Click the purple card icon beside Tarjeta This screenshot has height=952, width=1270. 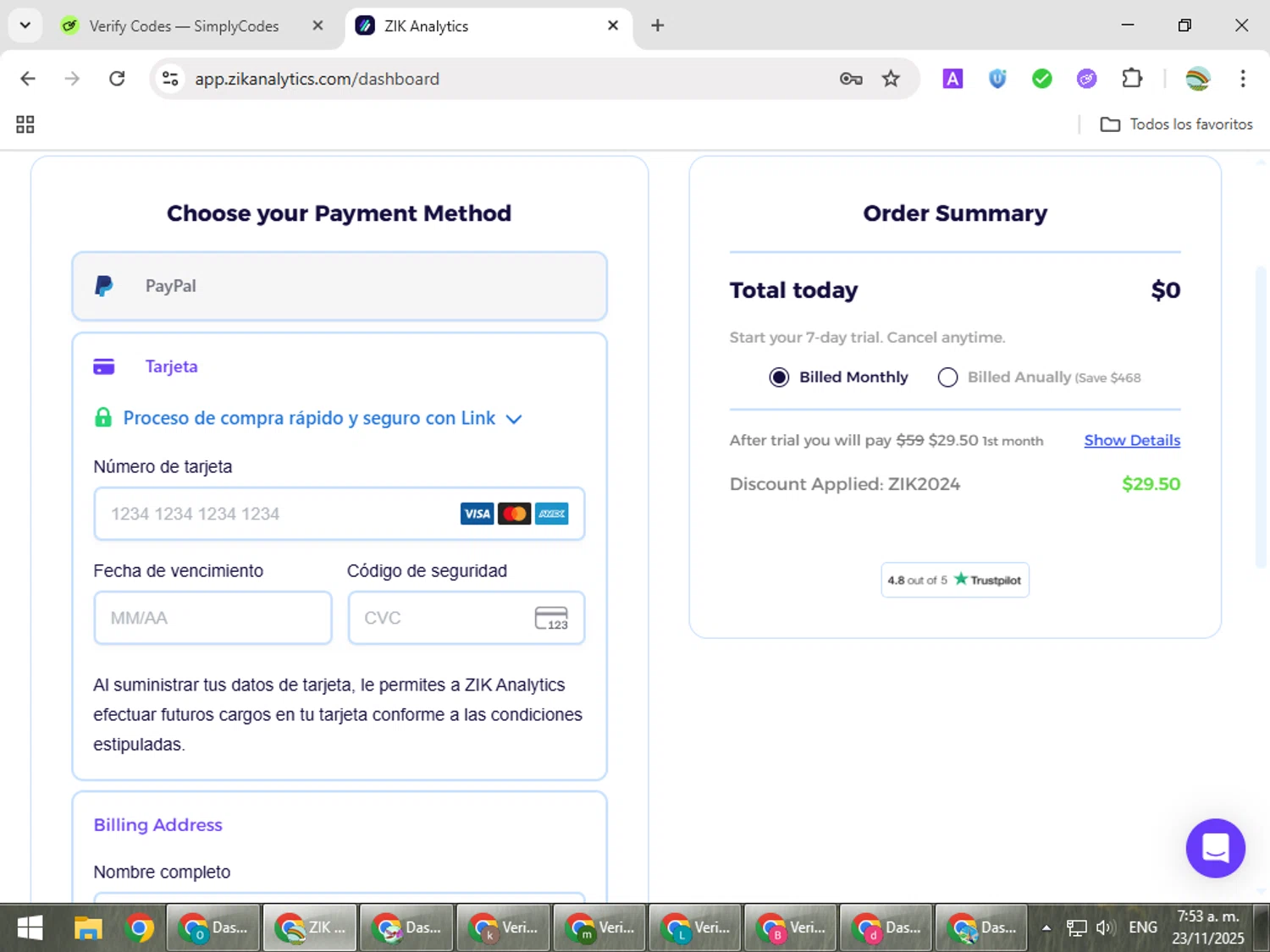(104, 366)
